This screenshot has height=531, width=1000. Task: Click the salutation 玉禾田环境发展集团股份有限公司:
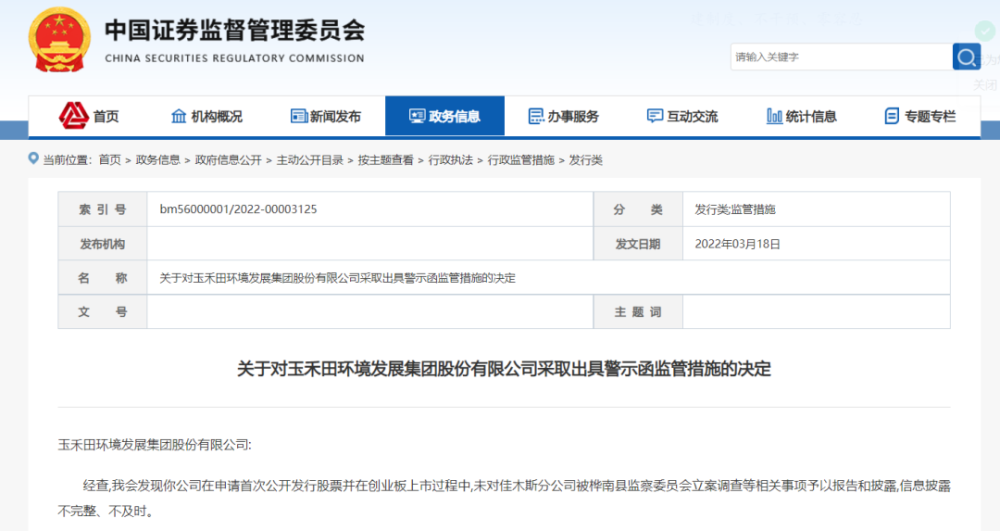point(154,444)
